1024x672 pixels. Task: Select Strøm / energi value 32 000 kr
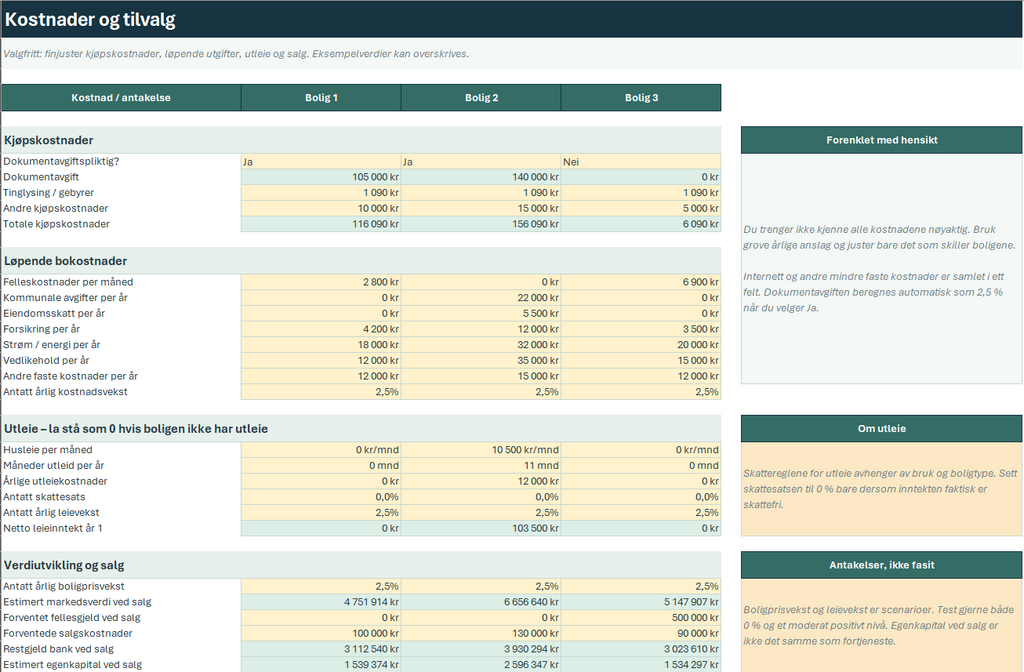click(x=481, y=345)
